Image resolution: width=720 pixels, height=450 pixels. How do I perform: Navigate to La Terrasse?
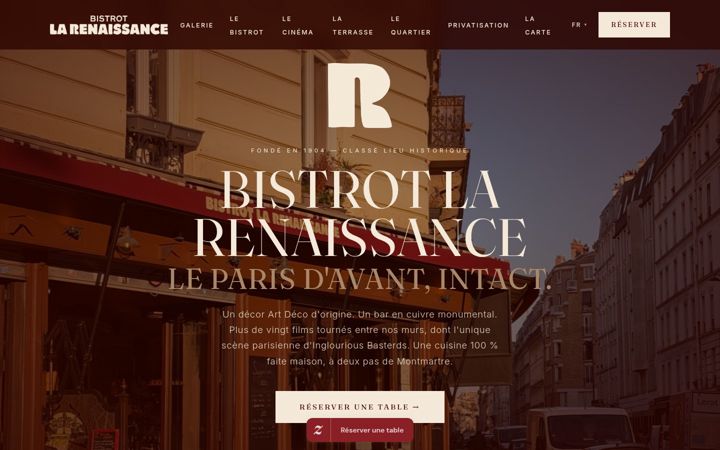coord(353,25)
